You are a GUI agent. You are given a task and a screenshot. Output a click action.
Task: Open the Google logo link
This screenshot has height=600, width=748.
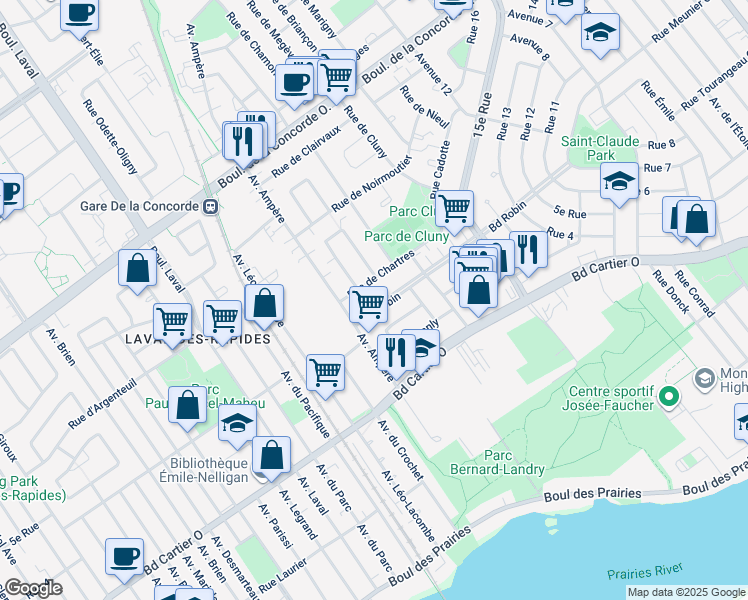[x=33, y=589]
